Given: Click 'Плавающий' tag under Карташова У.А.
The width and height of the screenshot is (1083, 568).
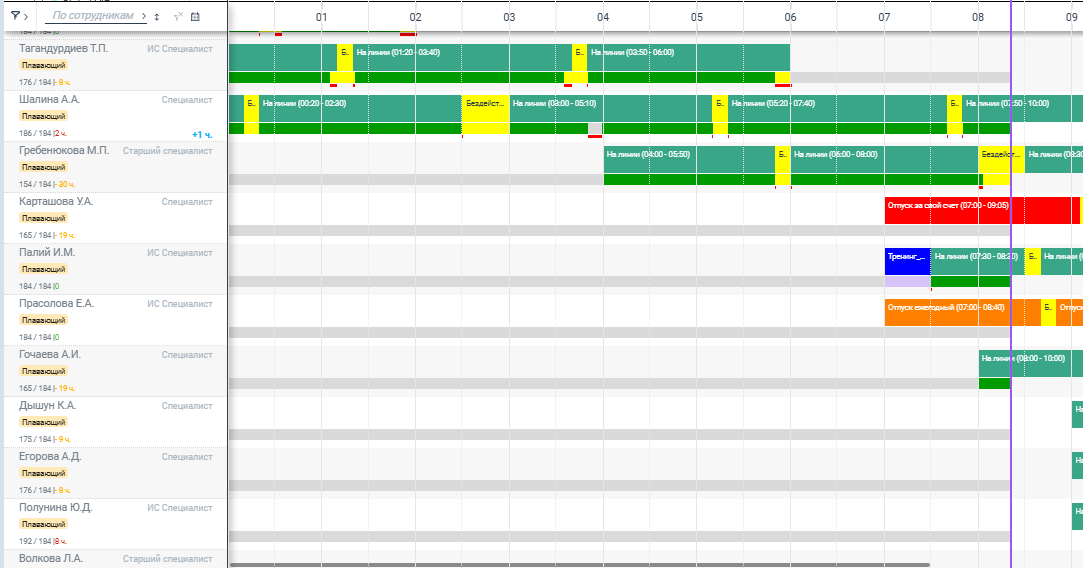Looking at the screenshot, I should (x=44, y=218).
